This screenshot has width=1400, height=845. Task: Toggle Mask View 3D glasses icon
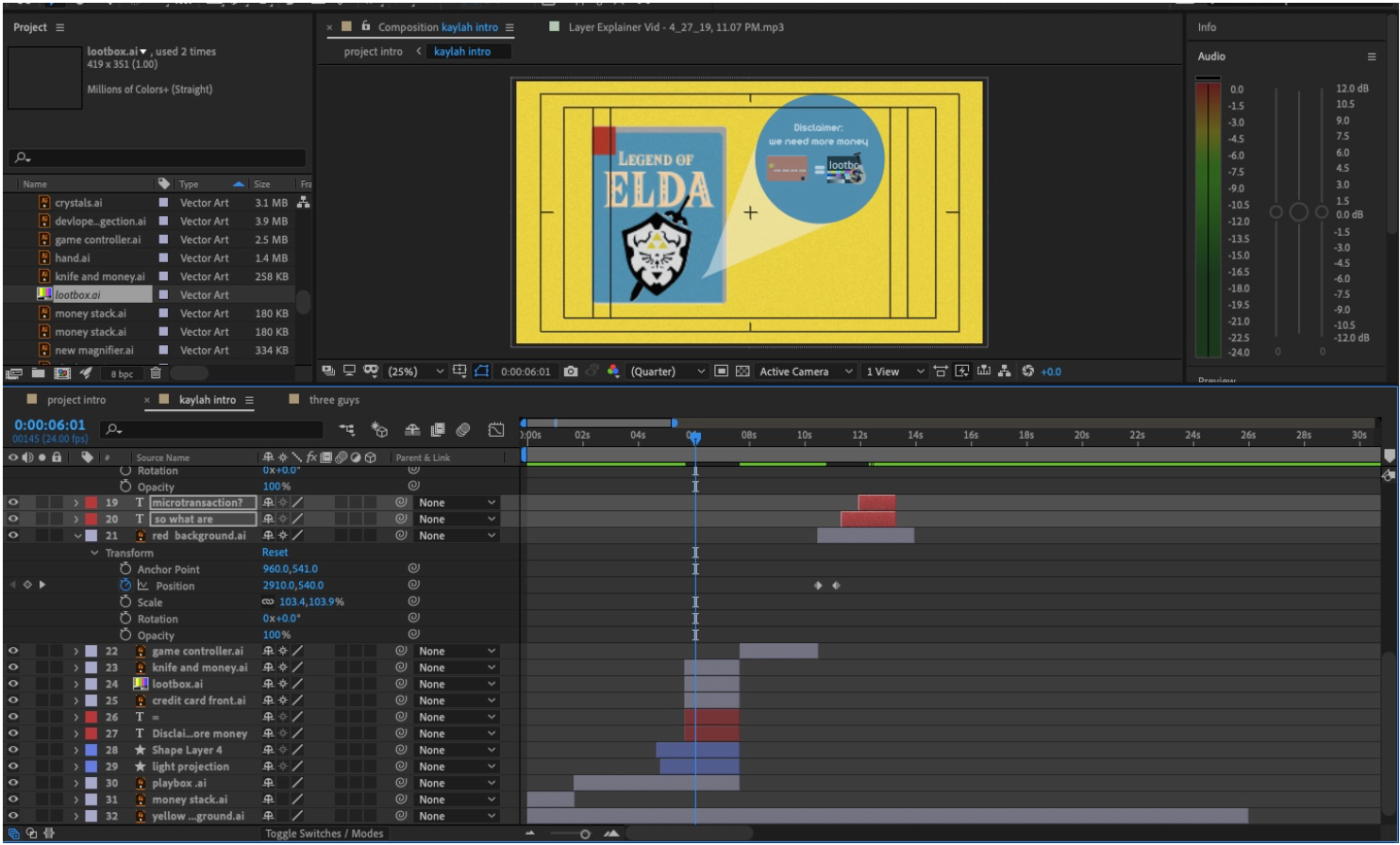tap(371, 372)
